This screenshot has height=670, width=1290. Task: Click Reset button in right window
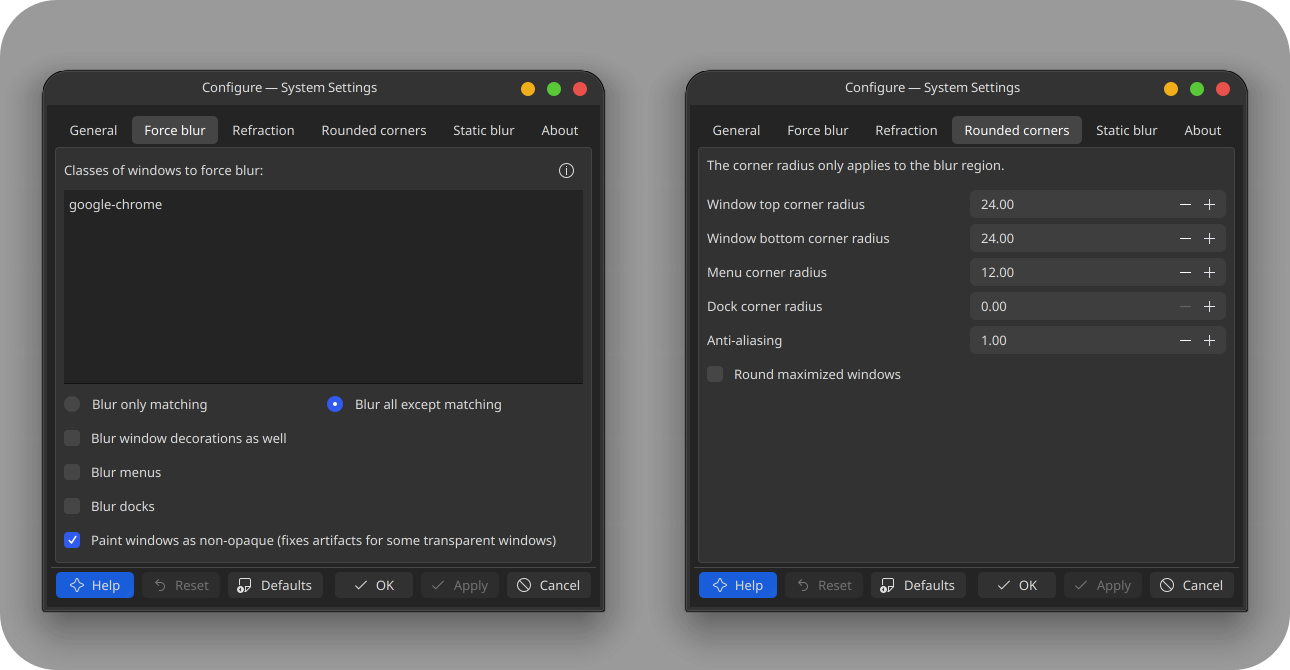coord(824,585)
